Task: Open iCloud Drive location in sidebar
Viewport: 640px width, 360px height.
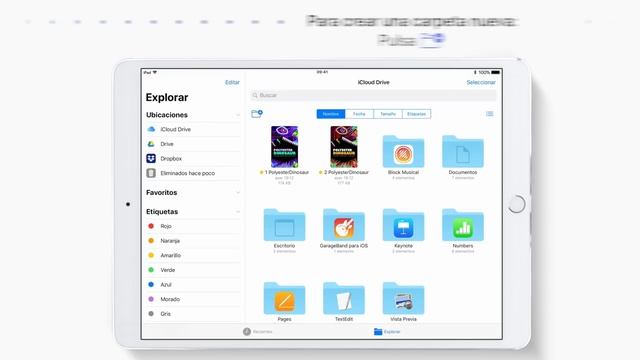Action: 193,129
